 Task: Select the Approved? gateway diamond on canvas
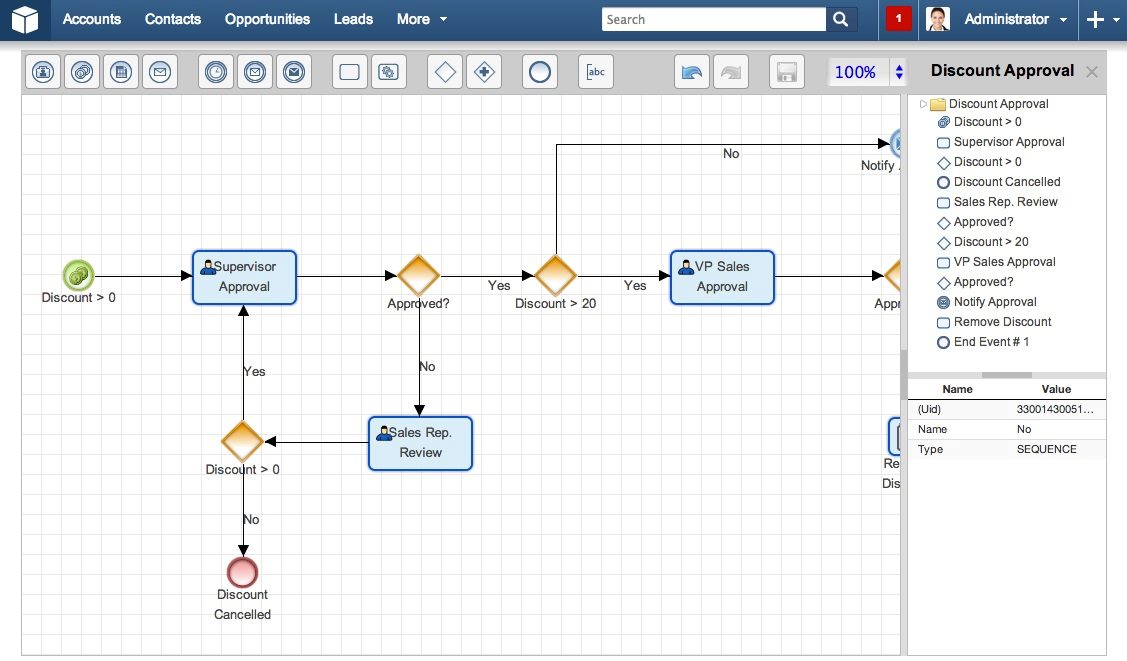pyautogui.click(x=418, y=275)
